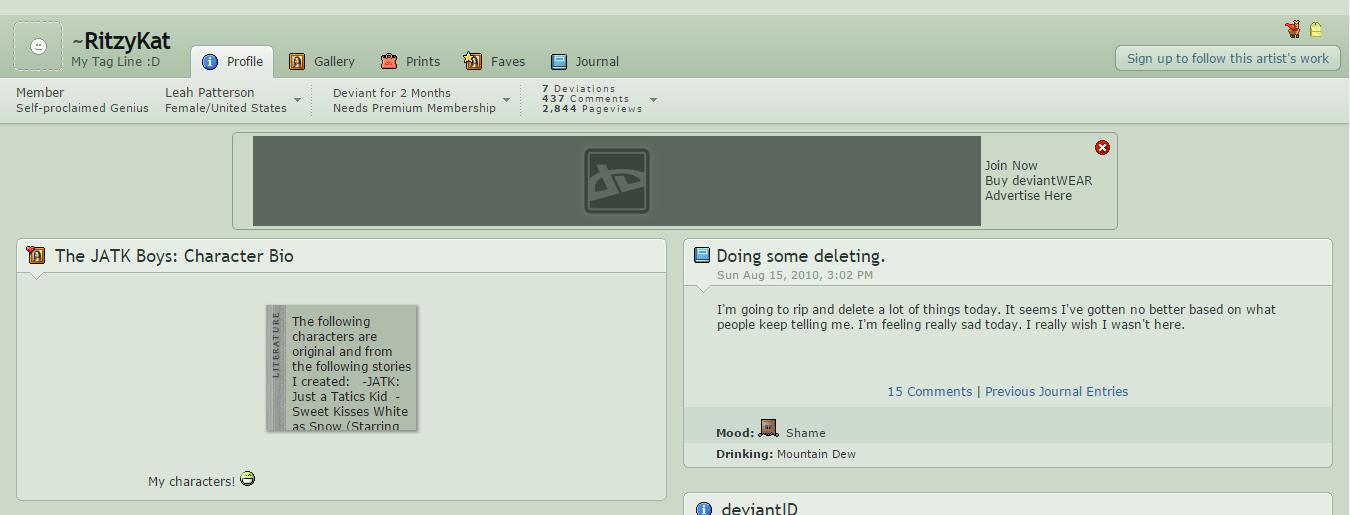Screen dimensions: 1350x515
Task: Click the JATK Boys widget header icon
Action: click(x=36, y=256)
